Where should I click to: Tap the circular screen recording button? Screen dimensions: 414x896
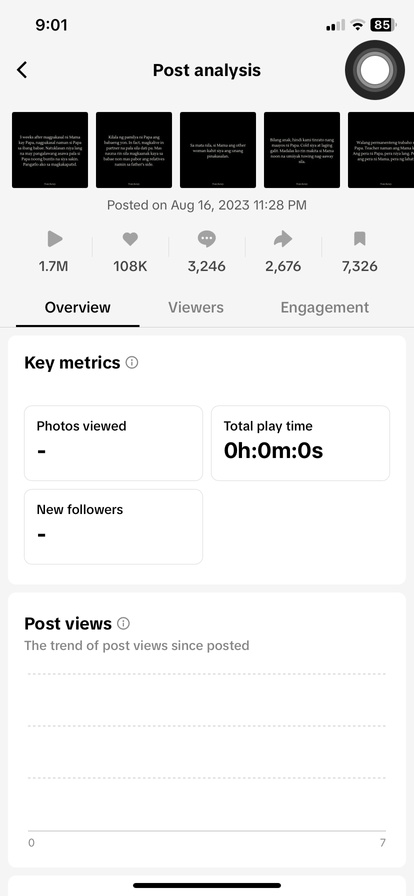375,70
